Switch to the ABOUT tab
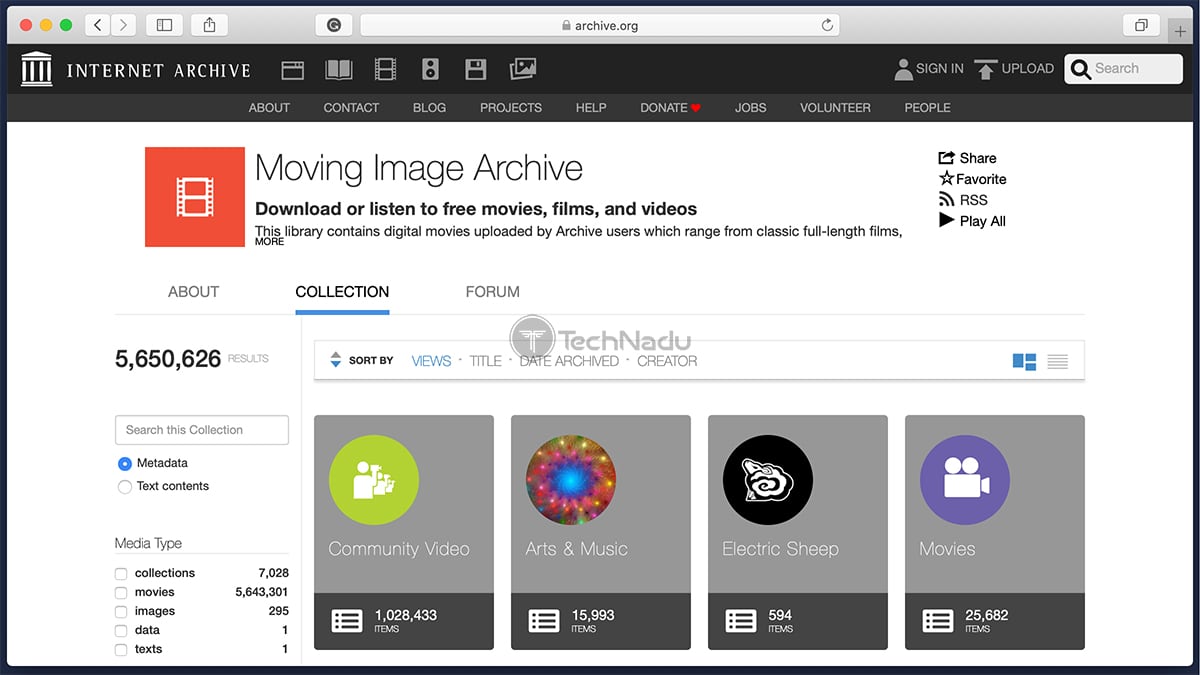The image size is (1200, 675). (193, 292)
